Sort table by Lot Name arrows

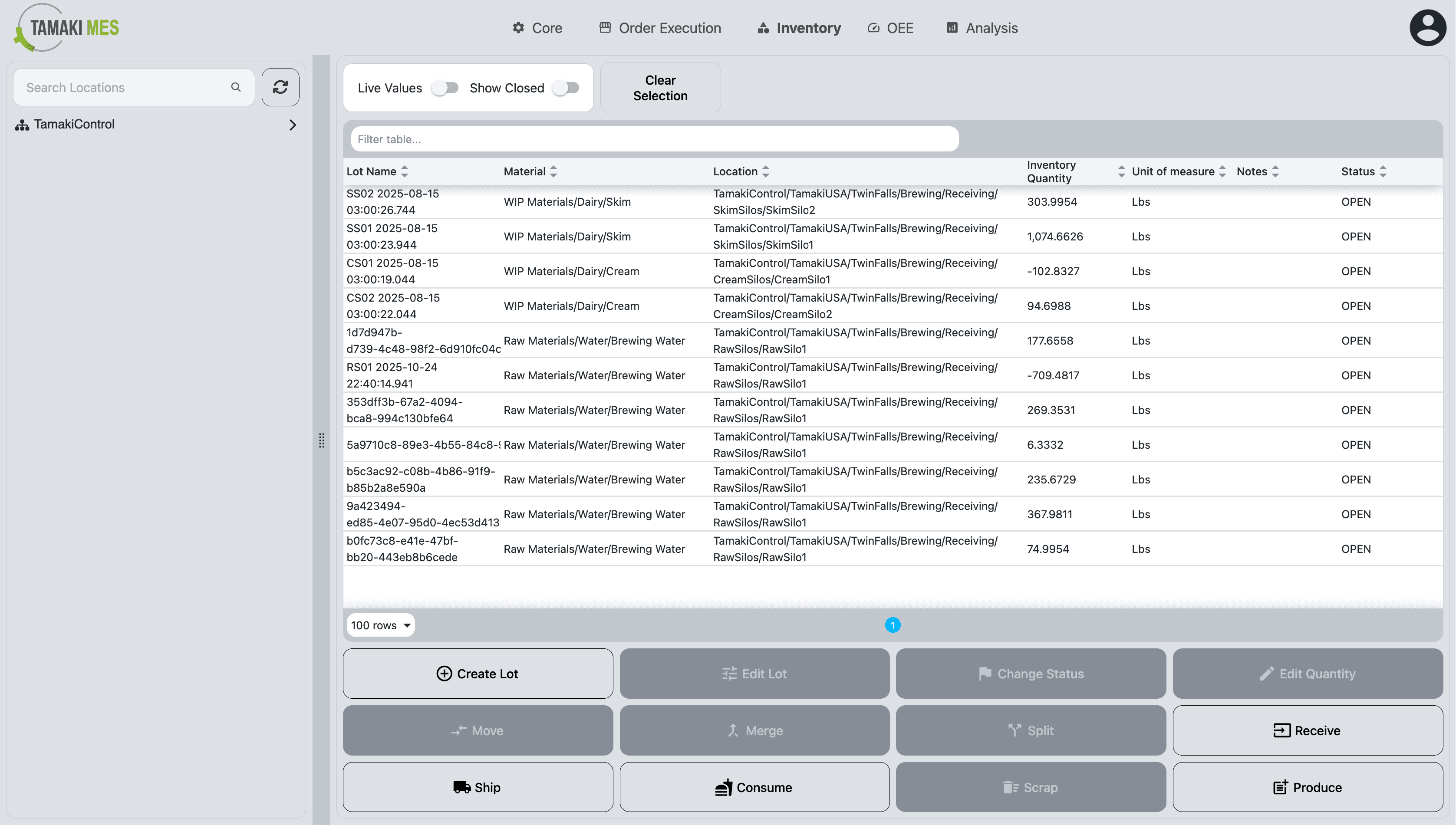404,172
